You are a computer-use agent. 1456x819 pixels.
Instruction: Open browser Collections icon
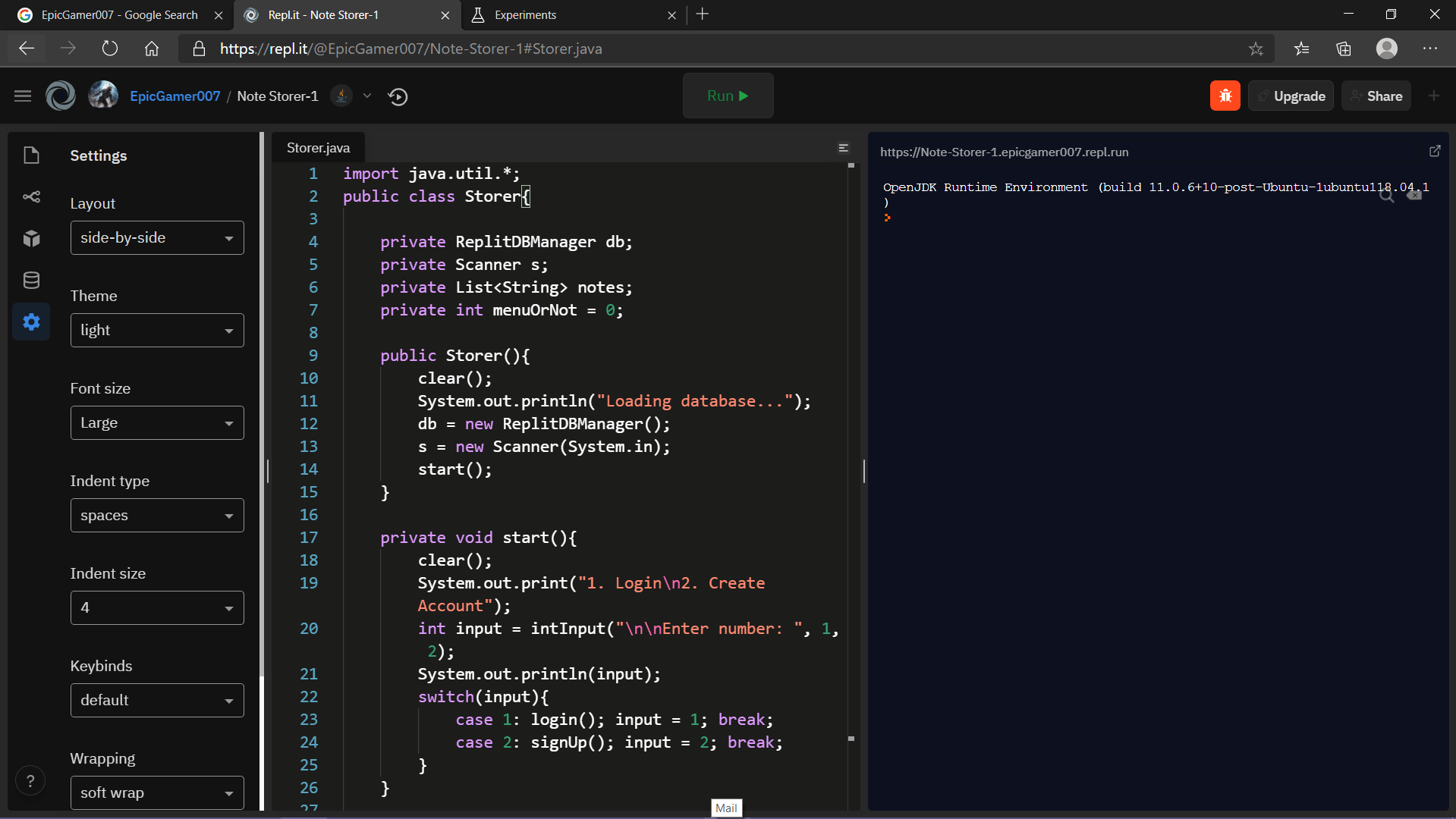(1344, 49)
